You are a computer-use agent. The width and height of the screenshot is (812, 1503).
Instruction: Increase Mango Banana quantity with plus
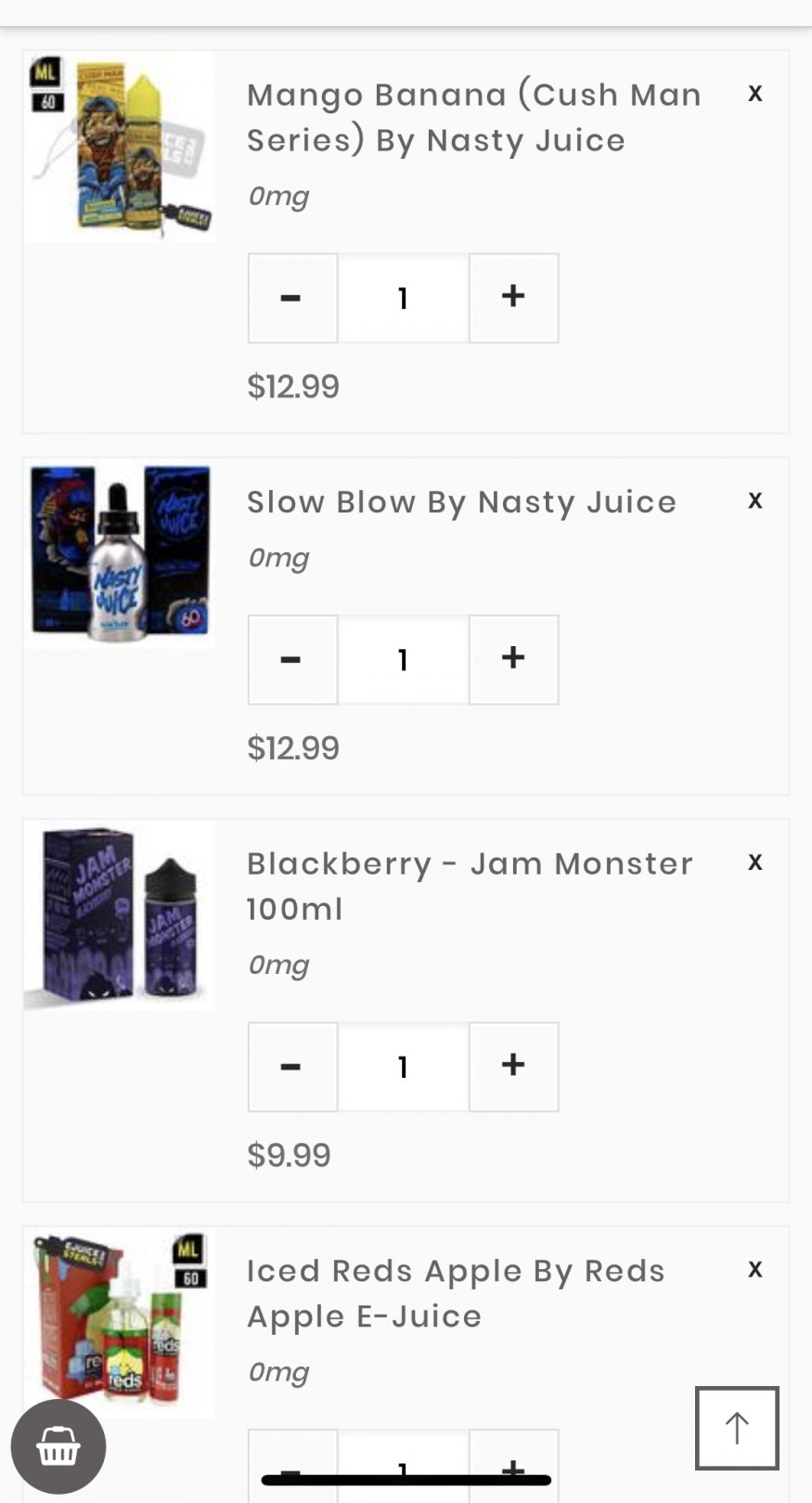[513, 298]
